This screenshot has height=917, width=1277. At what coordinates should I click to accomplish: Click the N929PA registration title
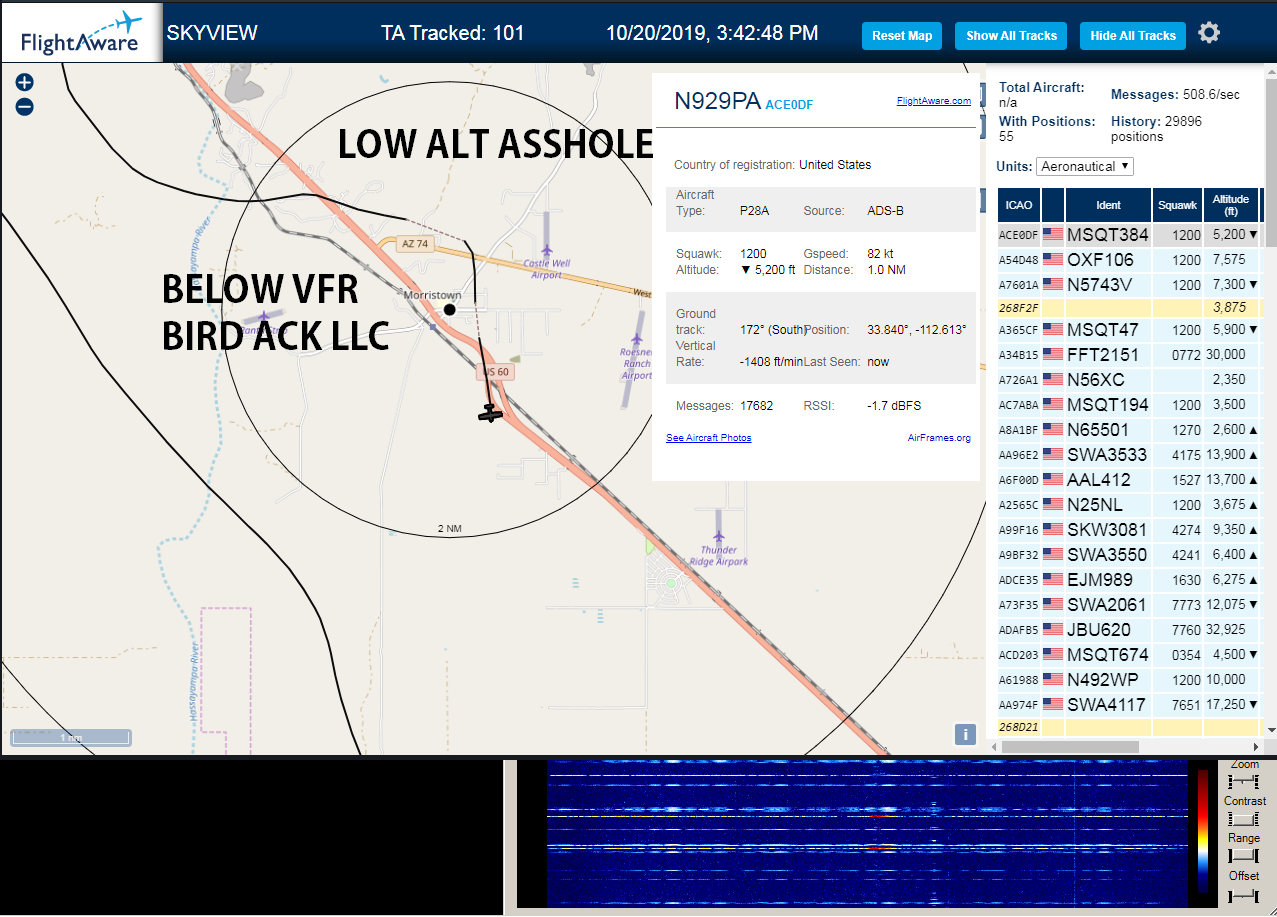tap(717, 101)
